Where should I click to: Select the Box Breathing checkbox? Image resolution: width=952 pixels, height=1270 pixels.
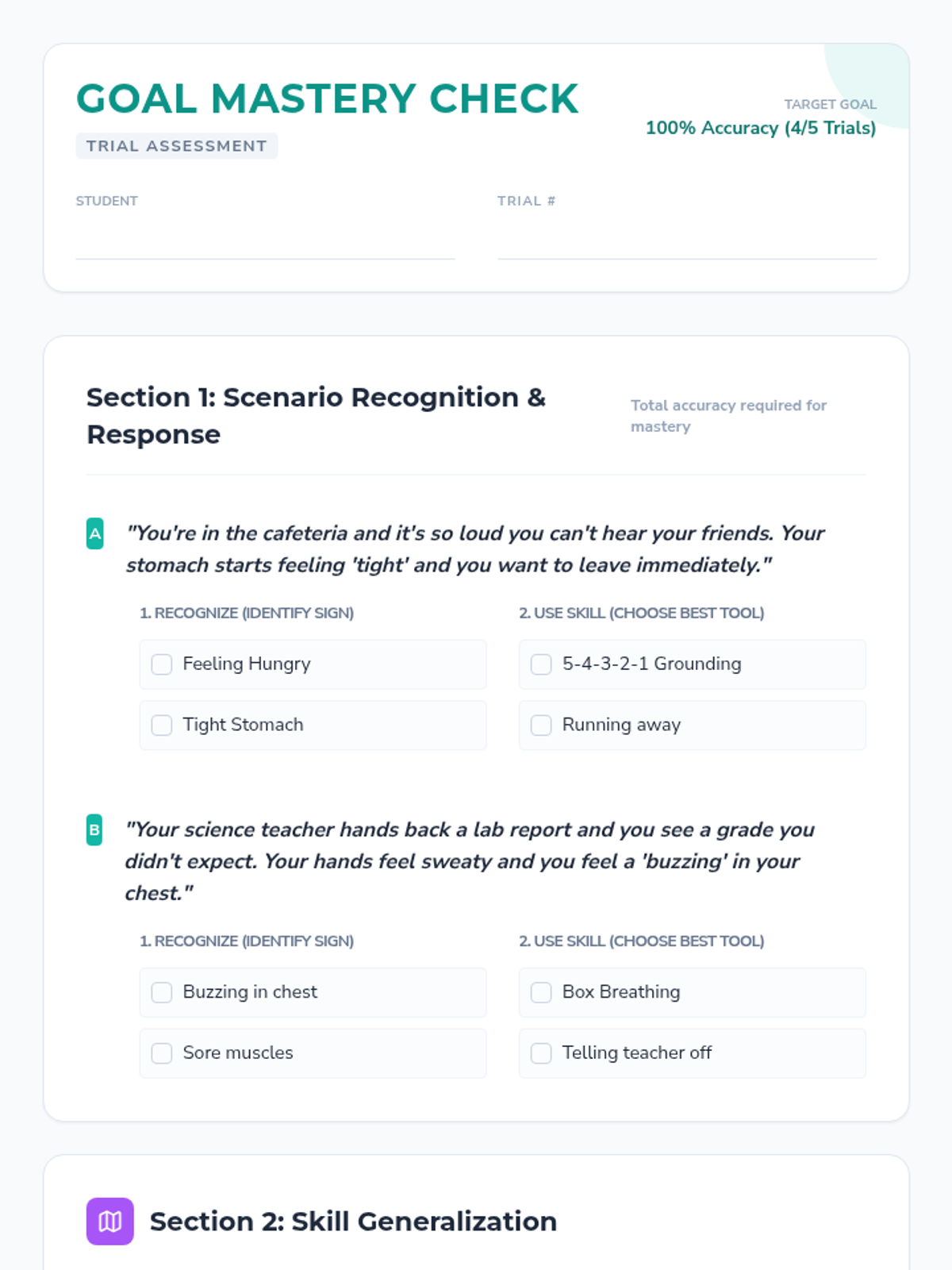pyautogui.click(x=541, y=992)
